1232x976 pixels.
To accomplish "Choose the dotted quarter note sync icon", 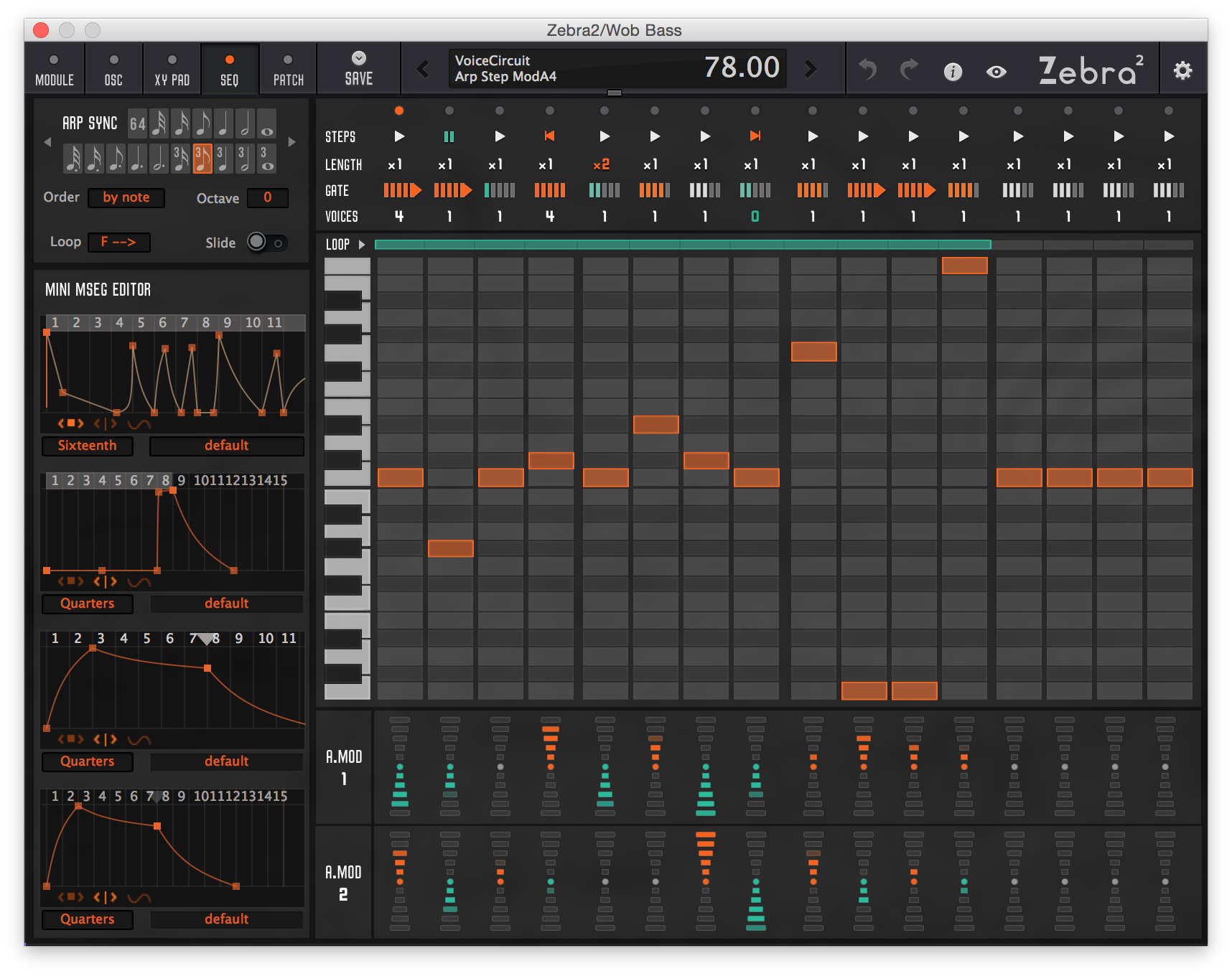I will (138, 159).
